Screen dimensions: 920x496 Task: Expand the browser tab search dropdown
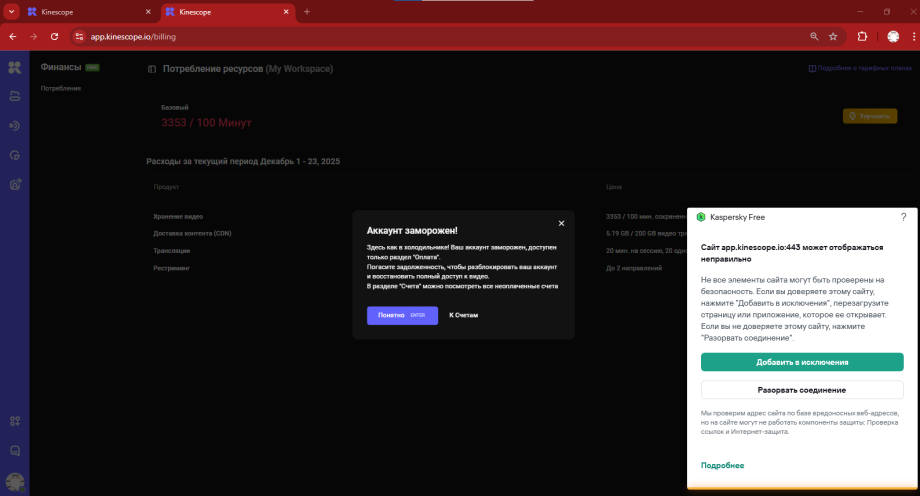11,11
